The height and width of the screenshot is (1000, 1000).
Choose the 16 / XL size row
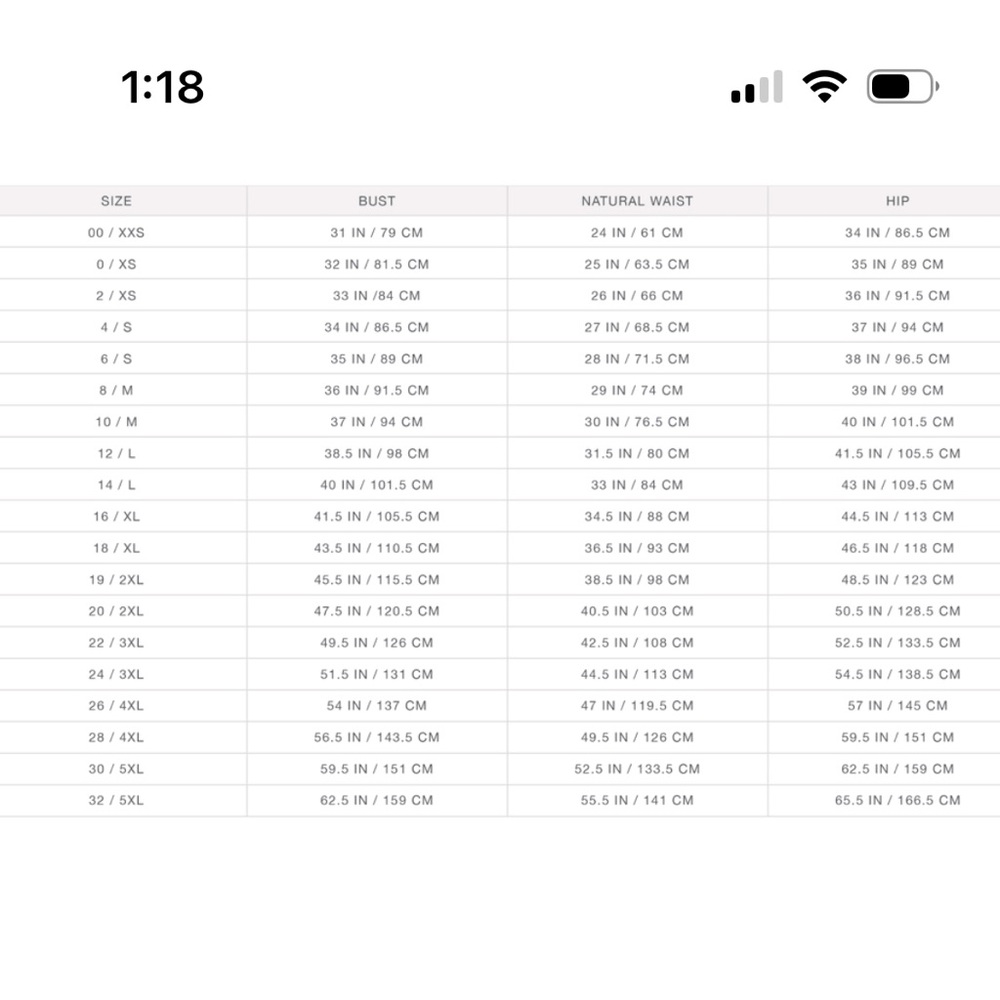pos(500,517)
